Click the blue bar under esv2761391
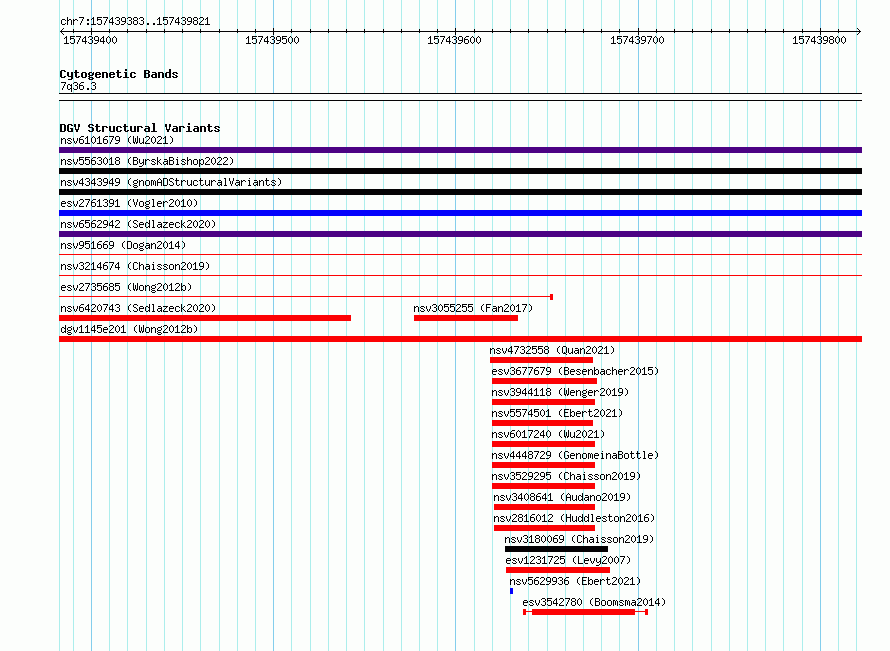 coord(460,213)
